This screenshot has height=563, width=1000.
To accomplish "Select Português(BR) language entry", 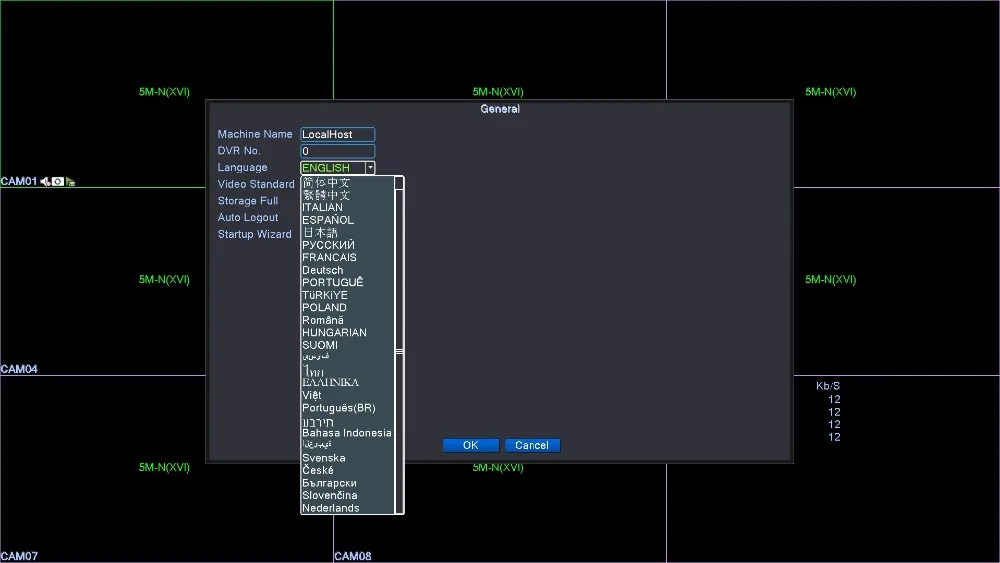I will pyautogui.click(x=339, y=408).
